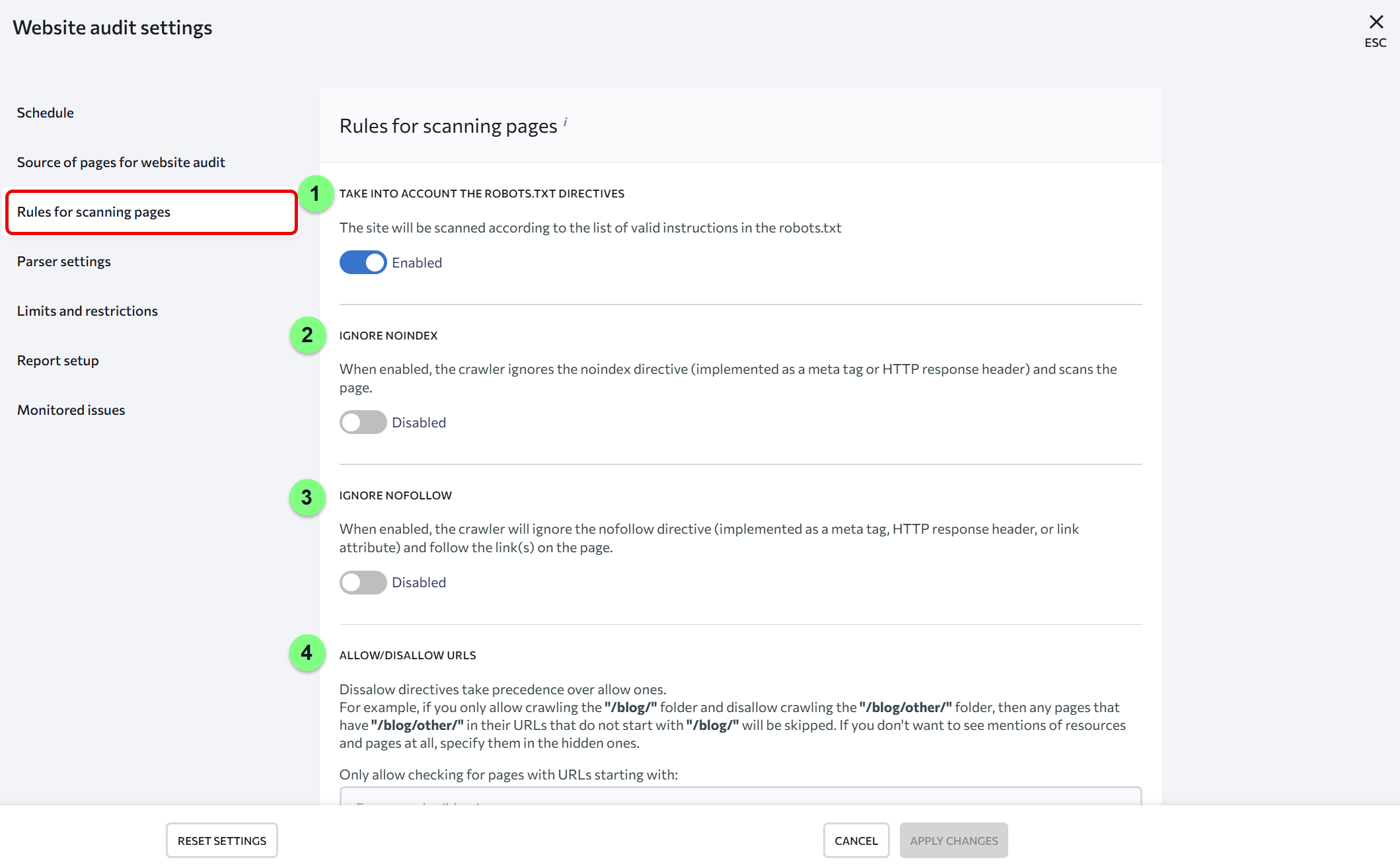Enable the Ignore Noindex toggle
The height and width of the screenshot is (868, 1400).
coord(363,422)
